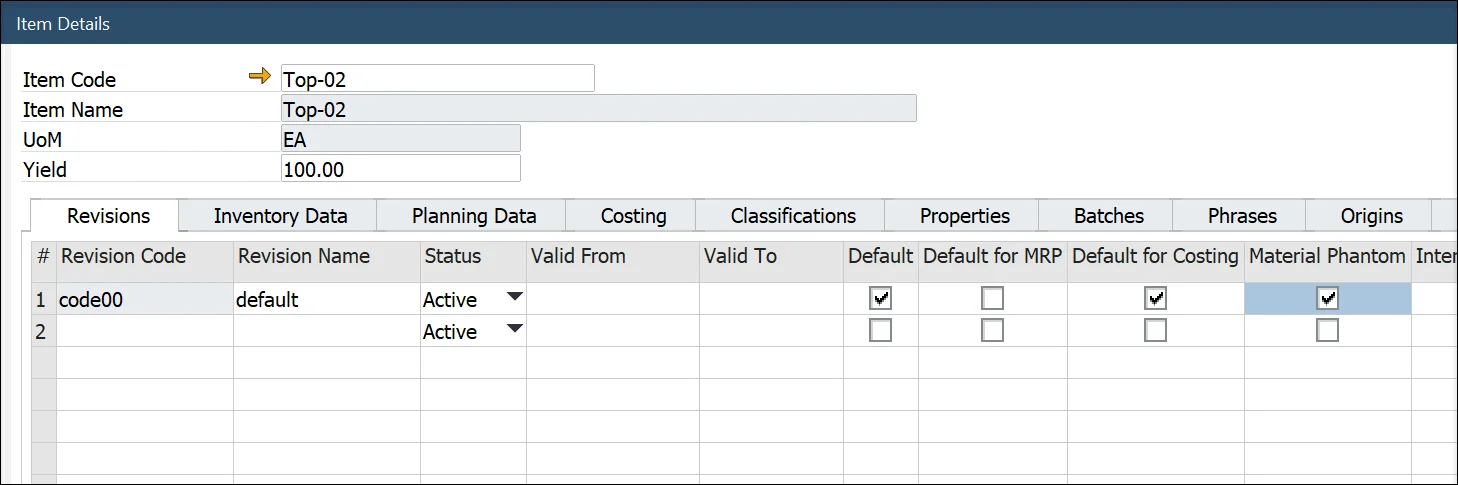This screenshot has width=1458, height=485.
Task: Click into the Yield field
Action: click(400, 169)
